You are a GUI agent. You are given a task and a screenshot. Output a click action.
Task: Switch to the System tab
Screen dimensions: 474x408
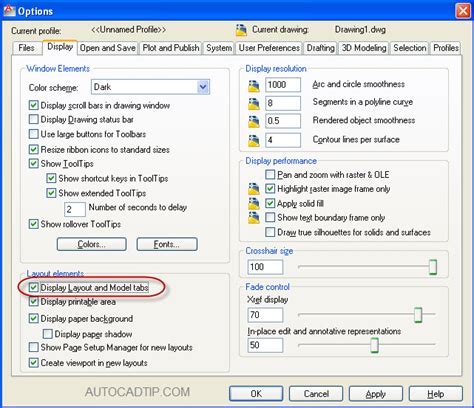219,48
